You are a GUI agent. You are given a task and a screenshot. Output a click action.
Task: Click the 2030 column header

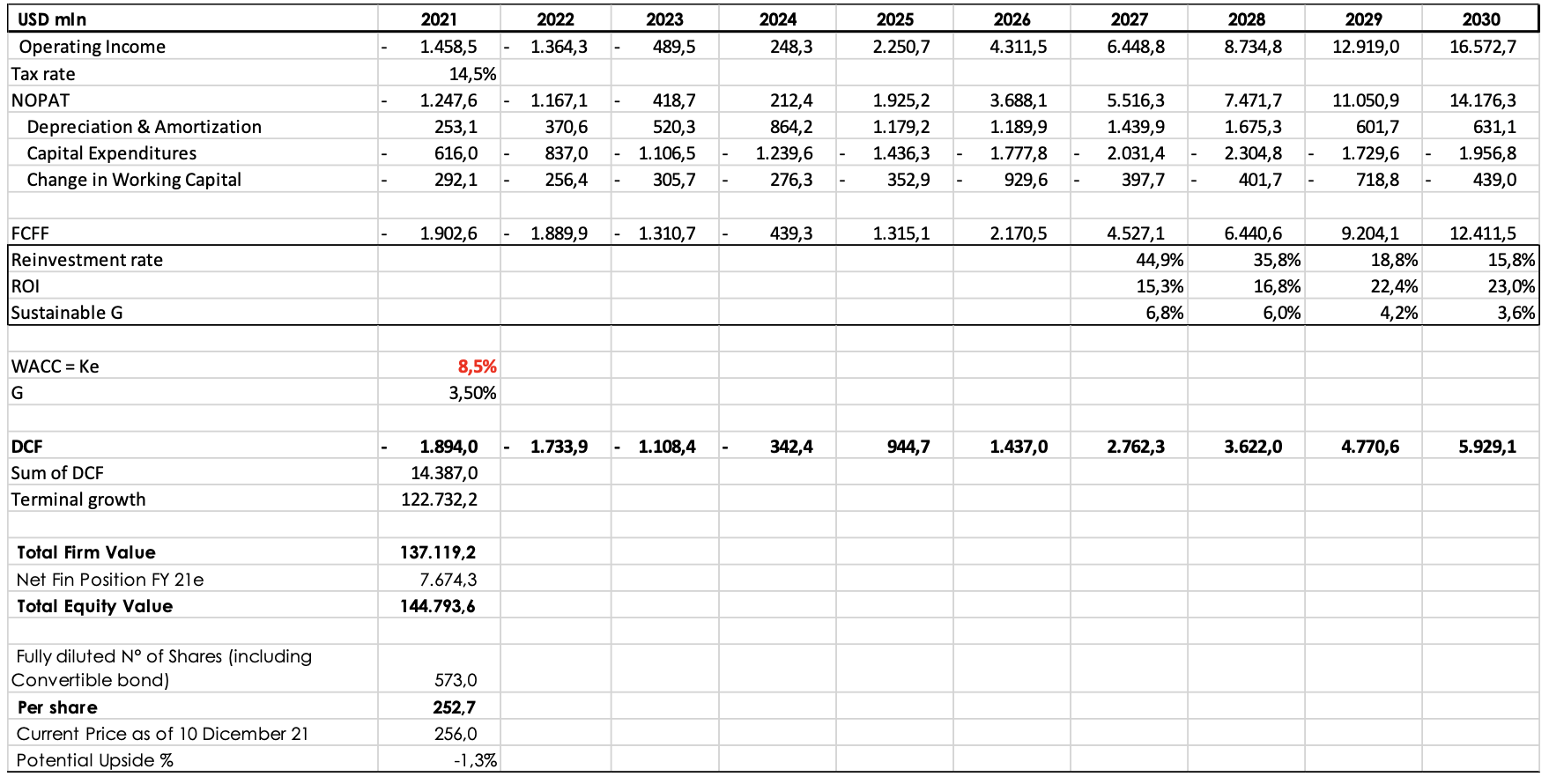click(1481, 19)
